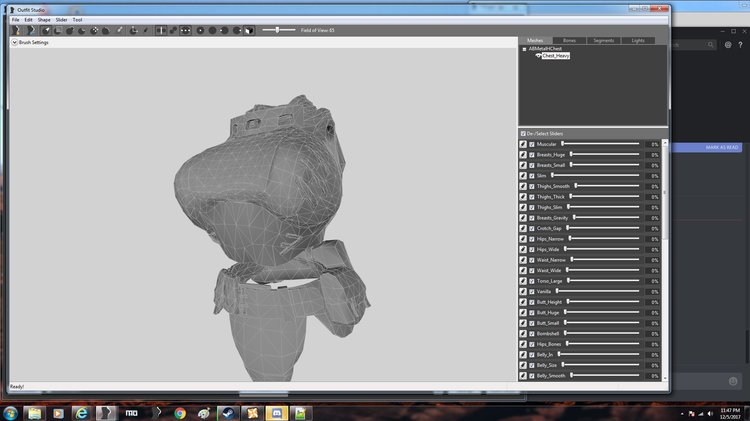Click the cube view toolbar icon
Viewport: 750px width, 421px height.
click(x=249, y=30)
